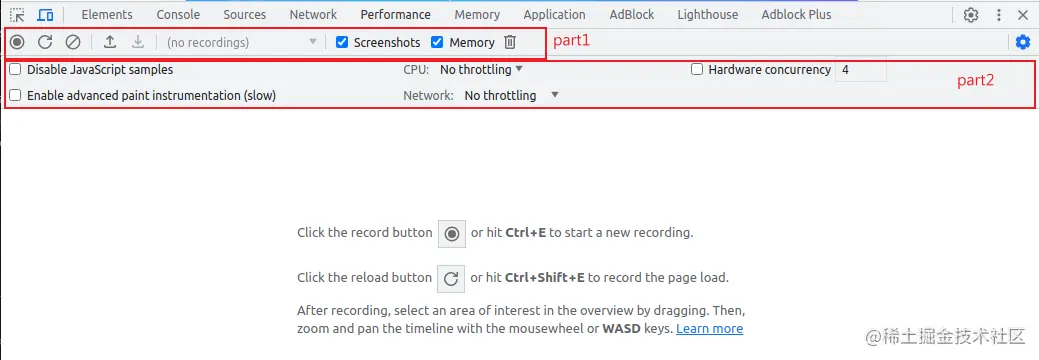Click the trash can collect garbage icon
1039x360 pixels.
[510, 42]
